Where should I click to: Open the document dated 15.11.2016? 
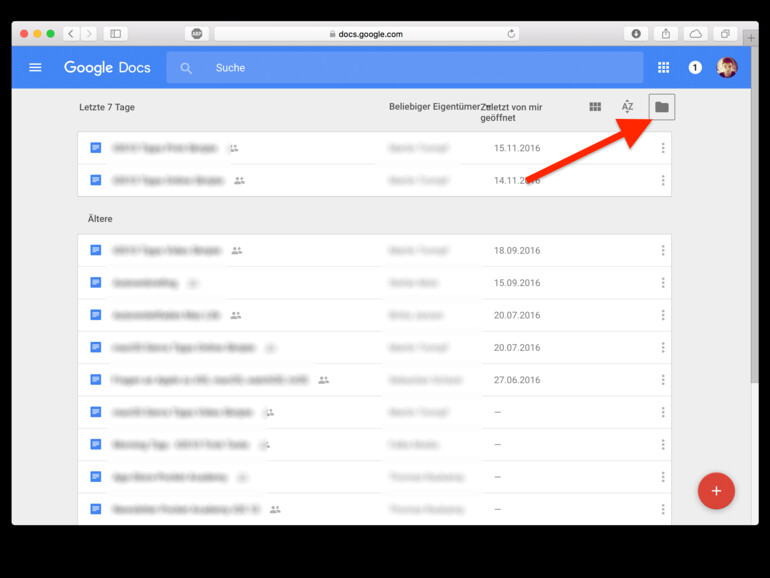(374, 148)
